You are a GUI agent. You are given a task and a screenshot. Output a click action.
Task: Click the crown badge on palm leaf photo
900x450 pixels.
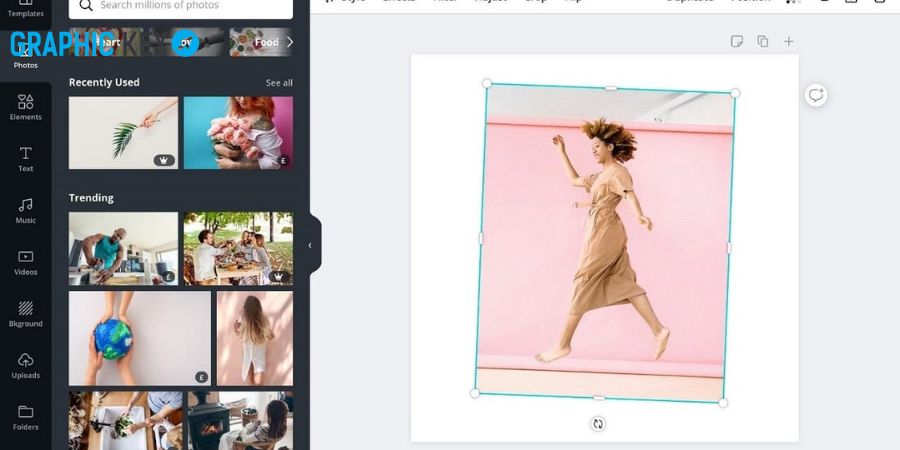pos(164,160)
